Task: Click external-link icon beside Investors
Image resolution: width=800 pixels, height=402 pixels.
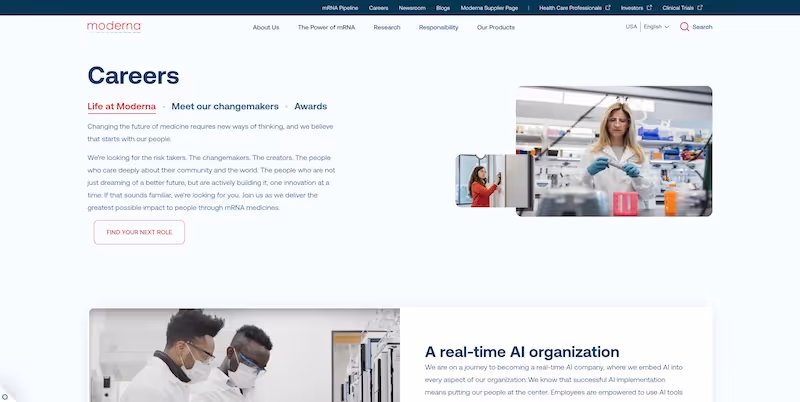Action: [649, 8]
